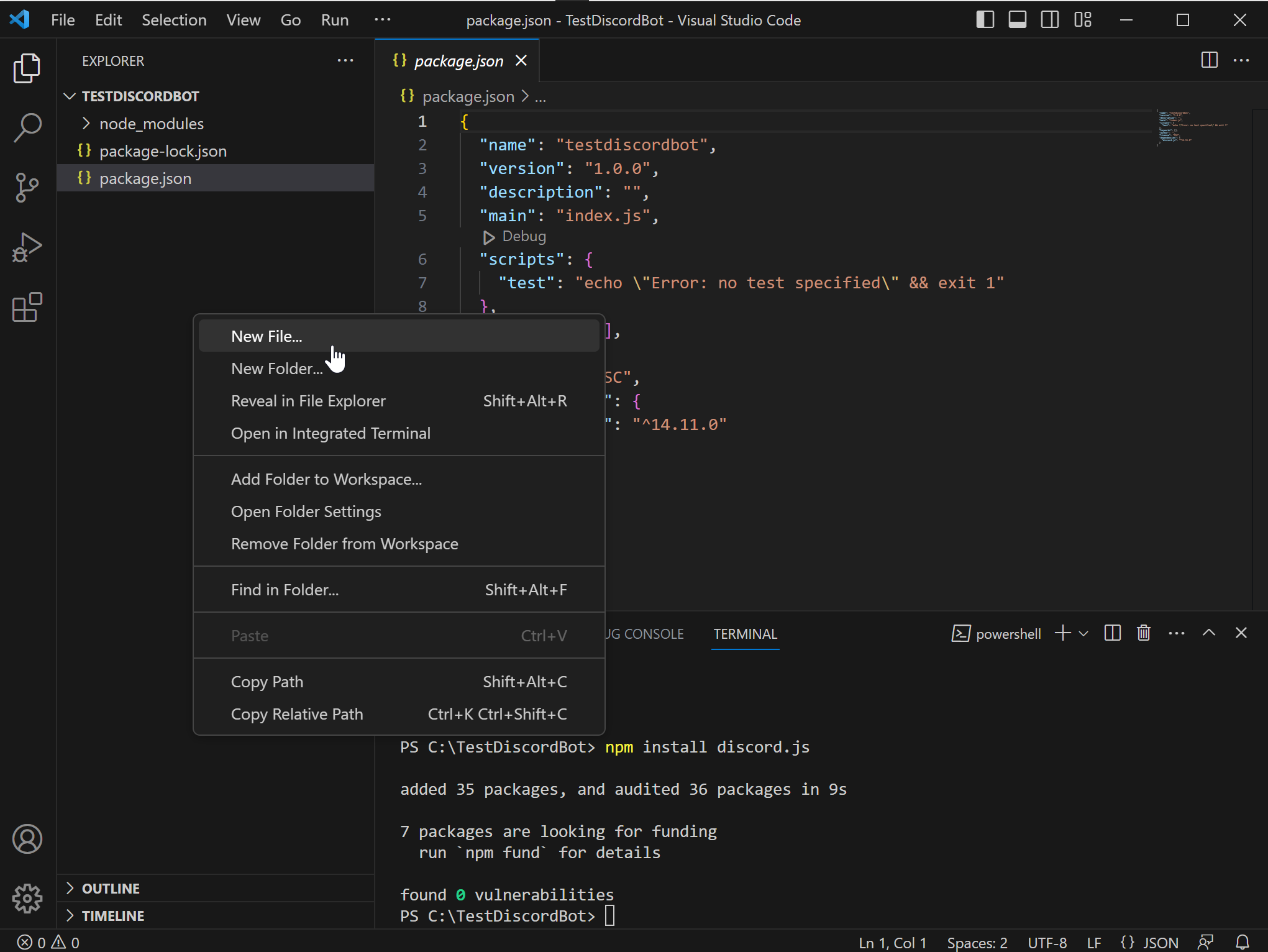This screenshot has width=1268, height=952.
Task: Add a new terminal with plus icon
Action: [1063, 633]
